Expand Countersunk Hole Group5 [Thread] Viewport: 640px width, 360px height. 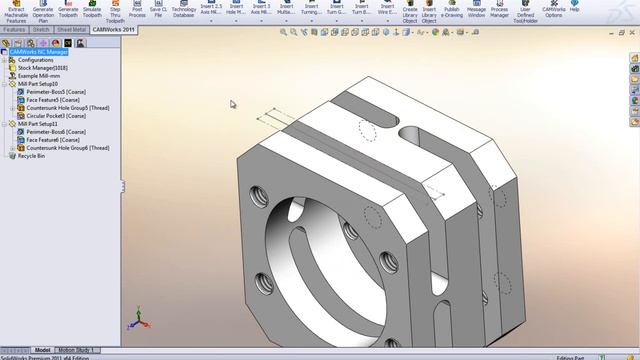point(12,108)
